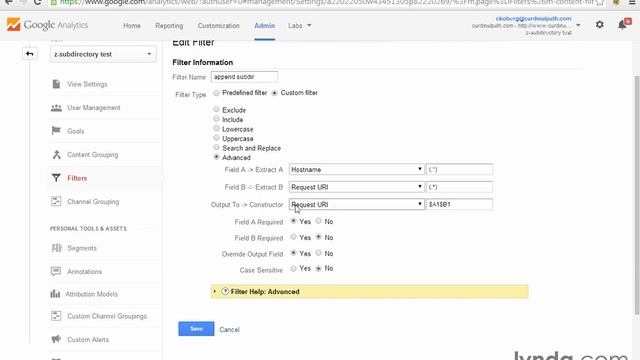This screenshot has width=640, height=360.
Task: Open the z-subdirectory test view dropdown
Action: pos(103,54)
